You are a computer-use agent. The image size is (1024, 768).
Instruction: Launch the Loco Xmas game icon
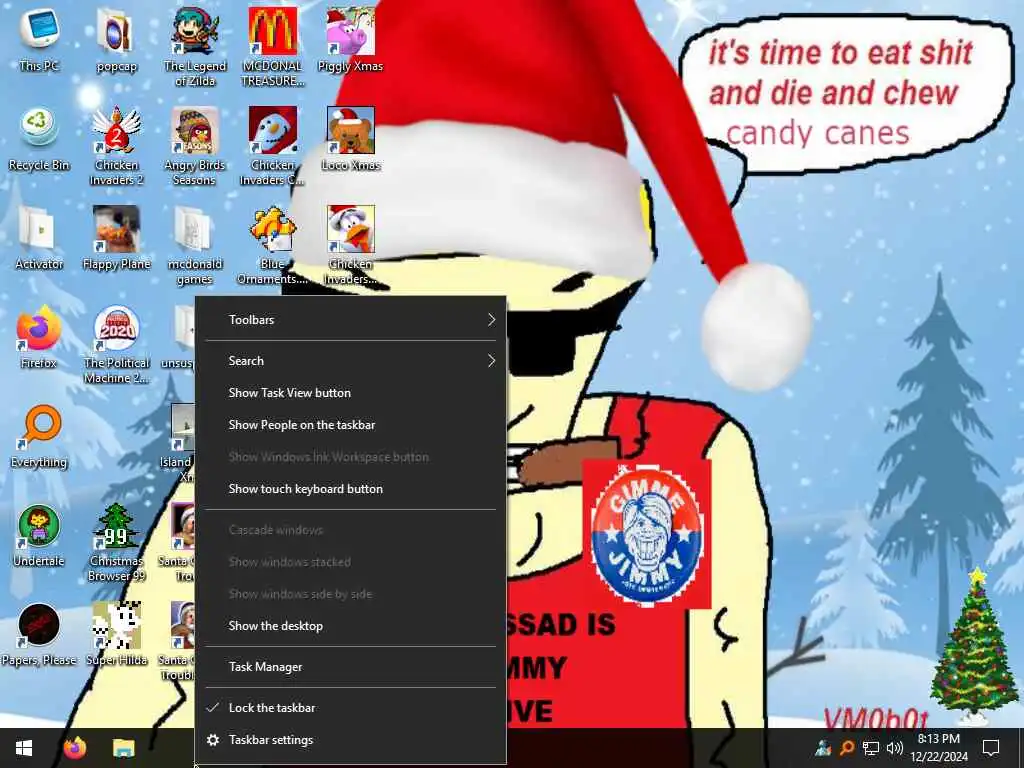click(x=351, y=138)
